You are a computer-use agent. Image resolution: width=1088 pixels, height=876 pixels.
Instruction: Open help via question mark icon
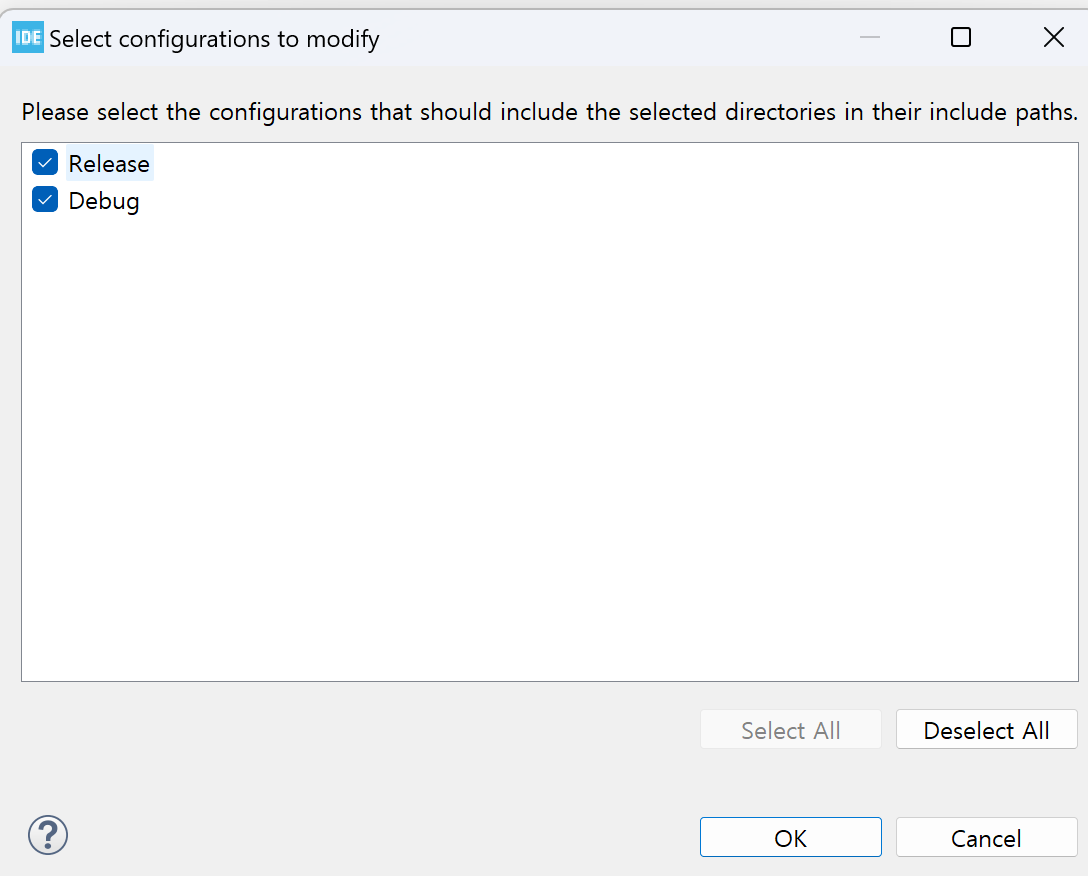48,834
